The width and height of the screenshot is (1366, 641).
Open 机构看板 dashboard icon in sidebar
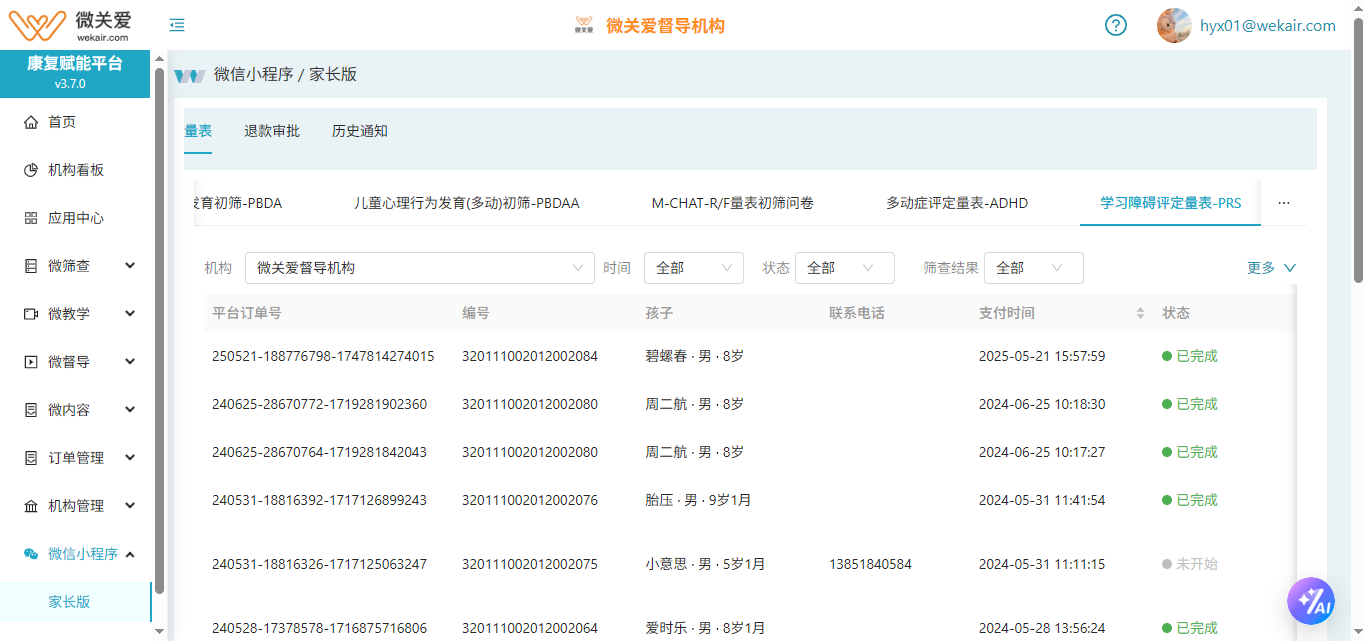coord(31,170)
